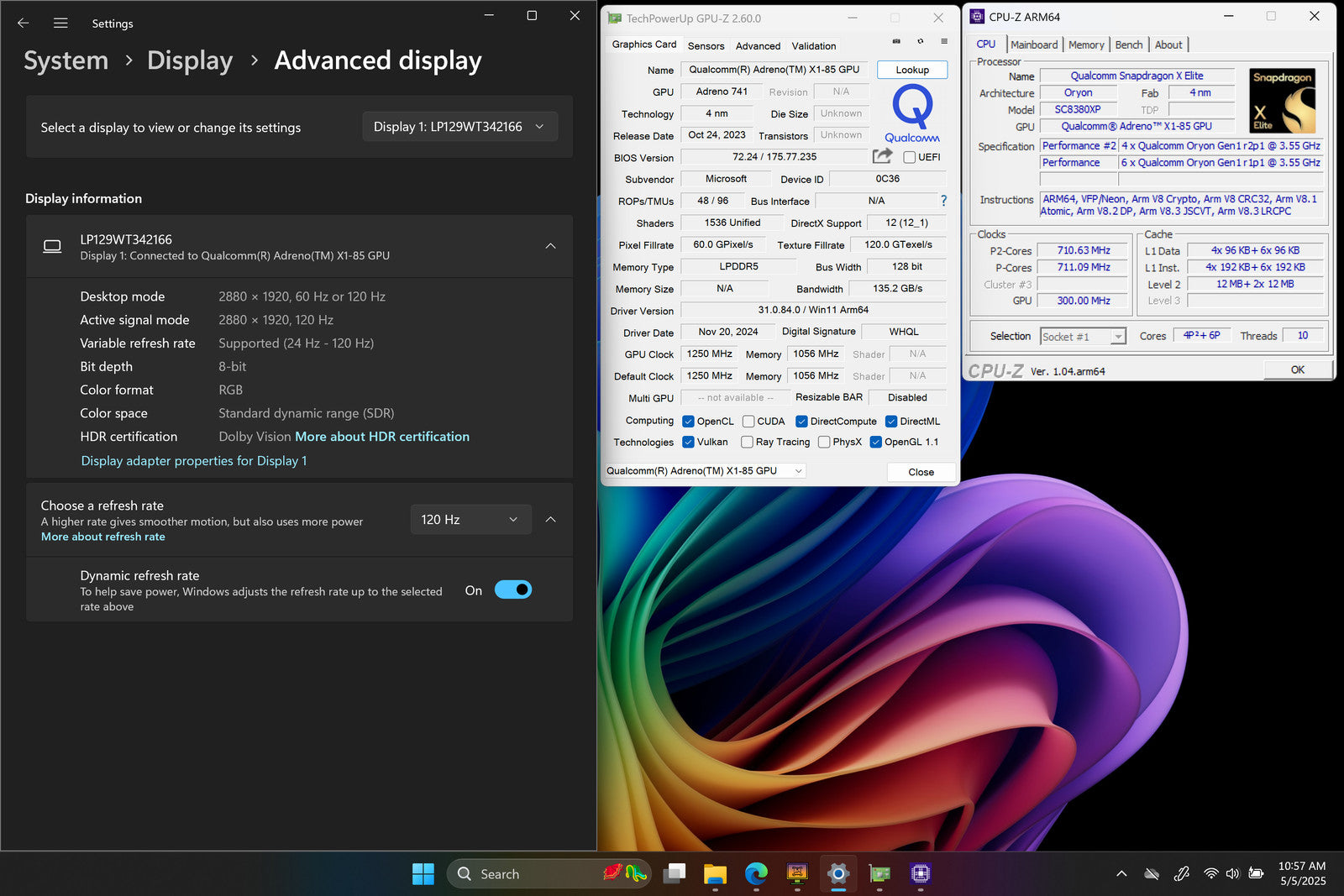
Task: Click Bus Interface question mark help
Action: 943,201
